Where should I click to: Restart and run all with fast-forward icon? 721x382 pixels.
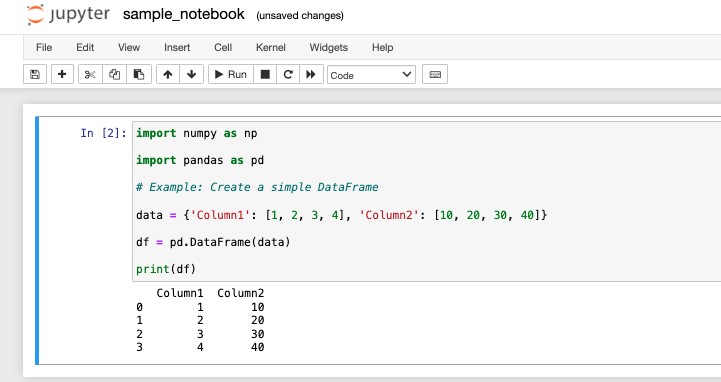[311, 74]
